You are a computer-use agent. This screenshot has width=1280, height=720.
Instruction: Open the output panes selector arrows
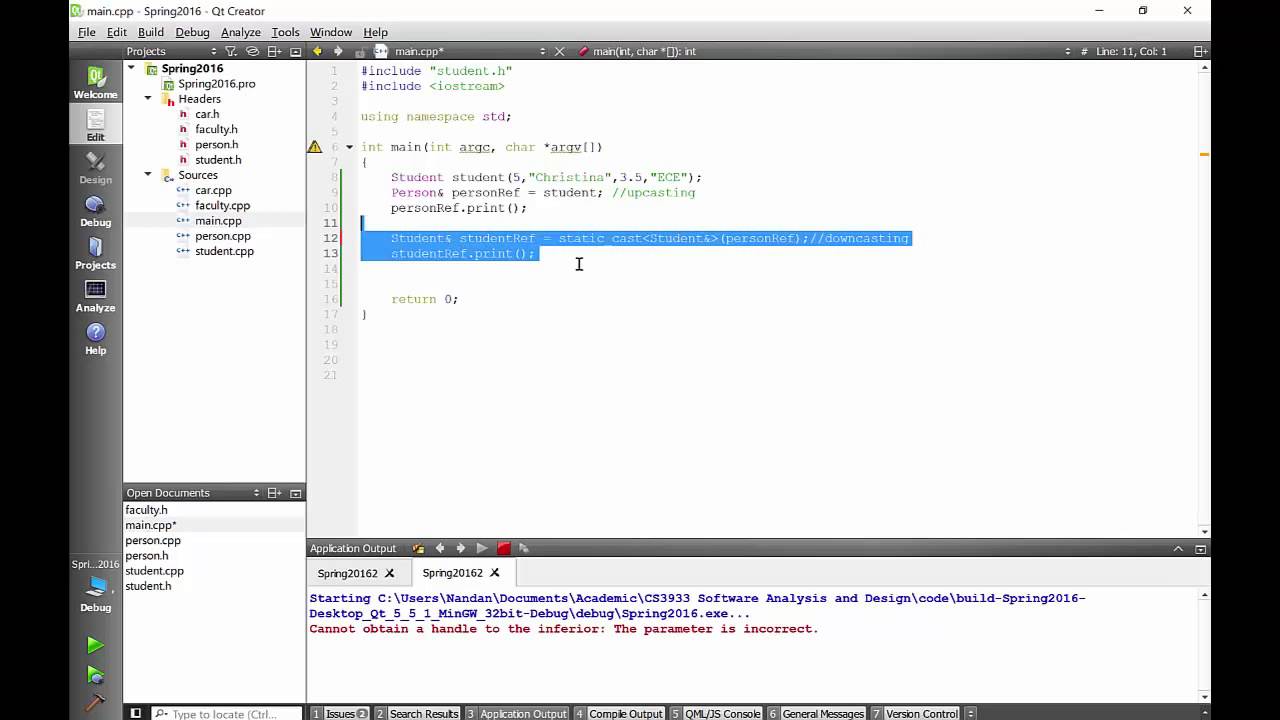970,713
